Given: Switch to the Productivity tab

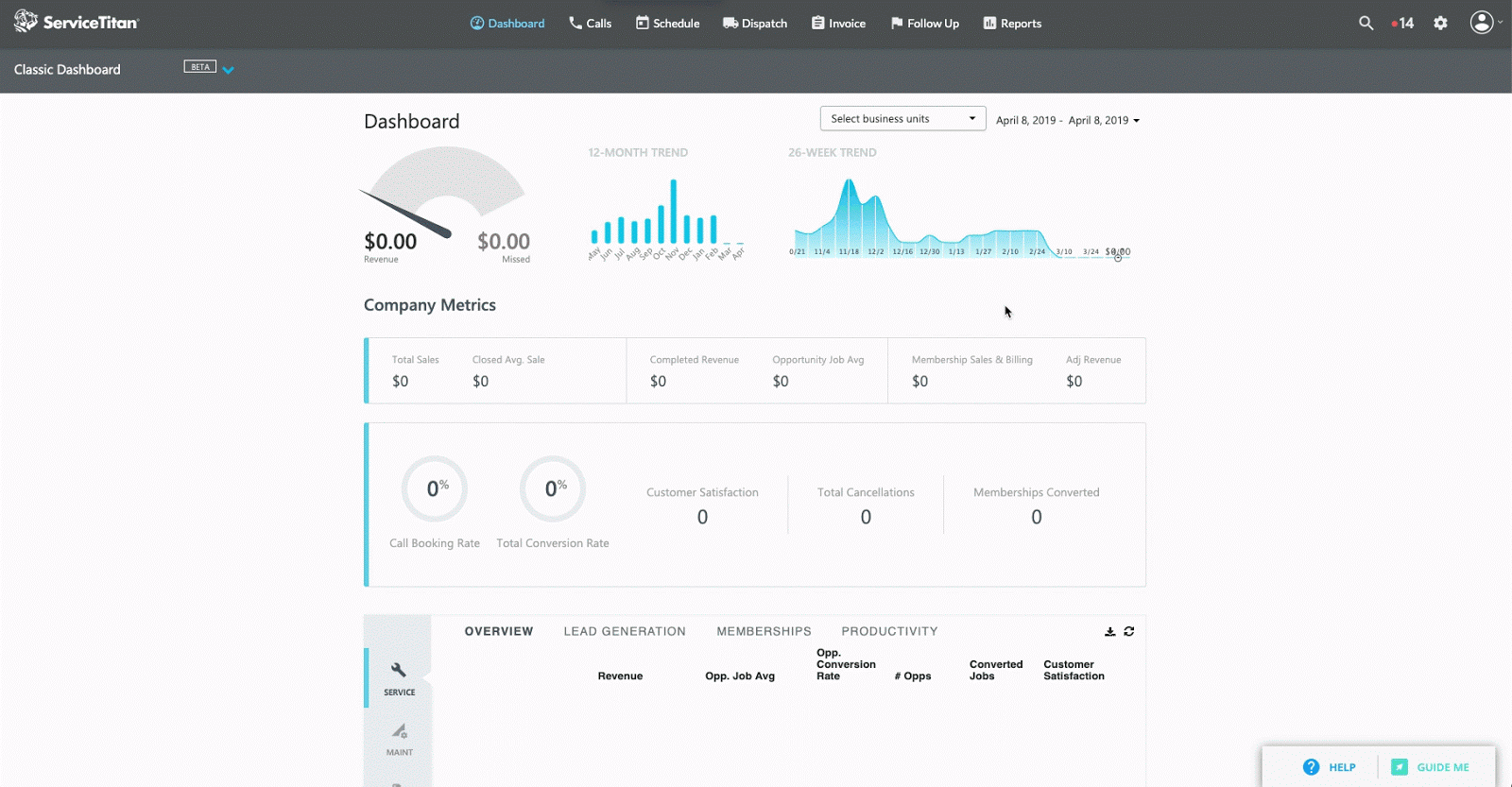Looking at the screenshot, I should click(889, 631).
